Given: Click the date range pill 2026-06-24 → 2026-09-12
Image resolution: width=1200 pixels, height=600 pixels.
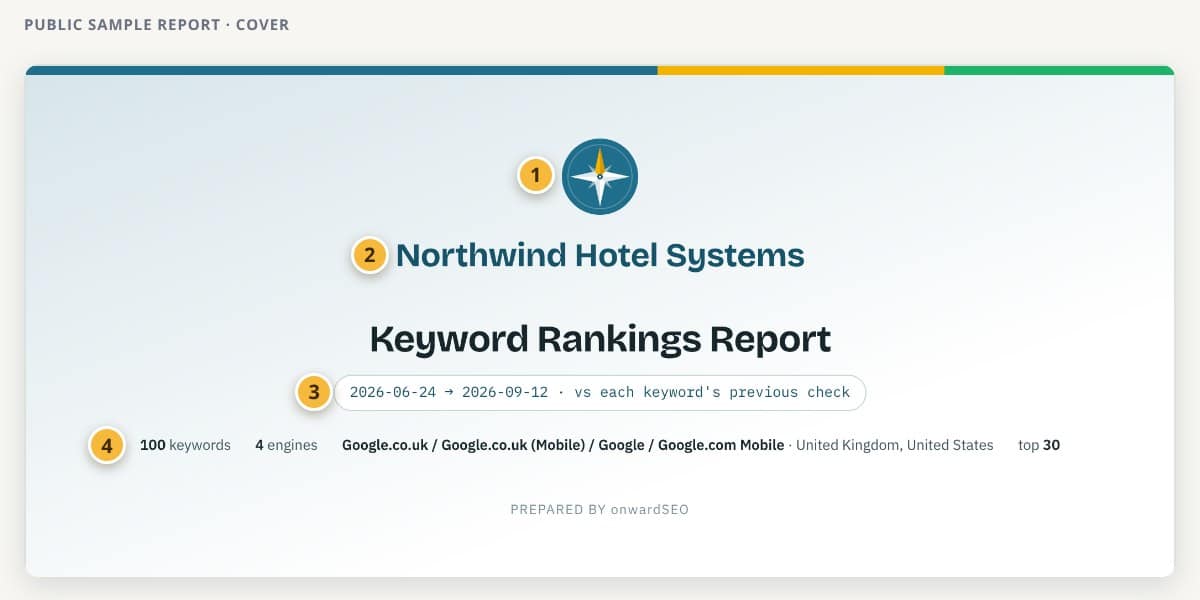Looking at the screenshot, I should [600, 392].
